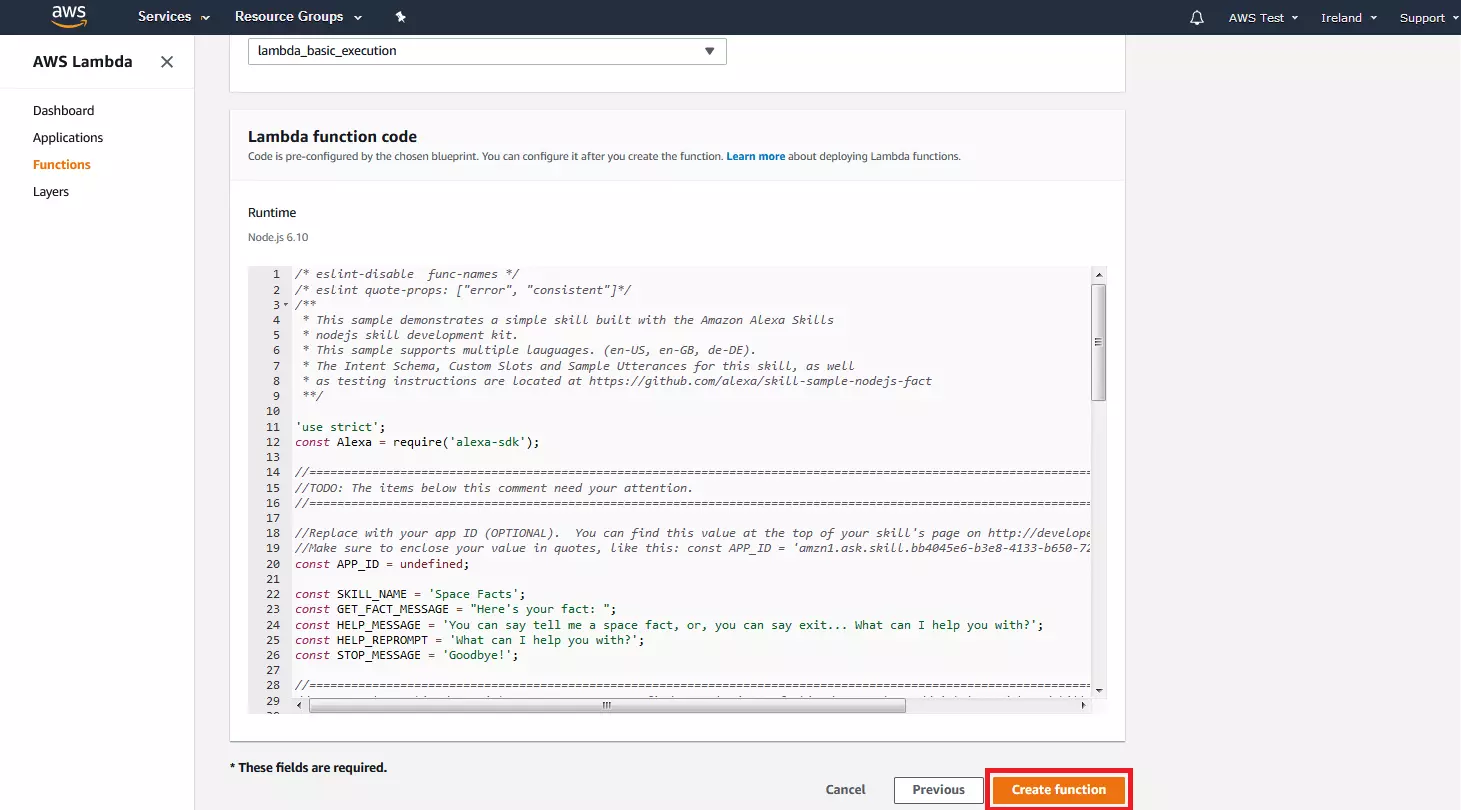
Task: Click the HELP_MESSAGE code line
Action: click(x=669, y=625)
